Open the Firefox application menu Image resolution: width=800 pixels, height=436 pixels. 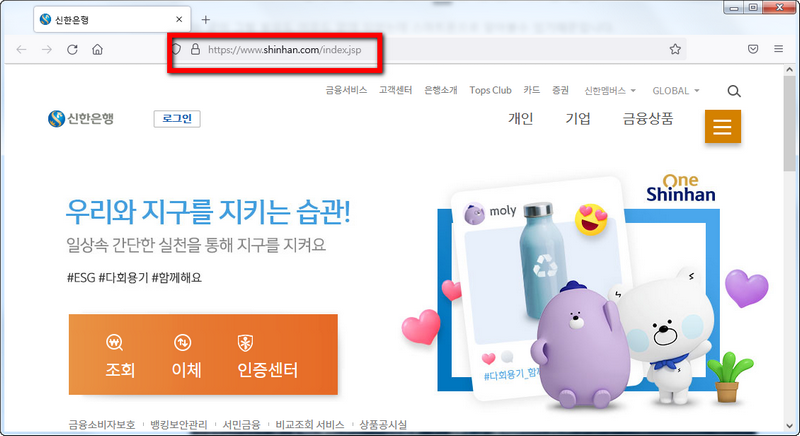(x=779, y=49)
